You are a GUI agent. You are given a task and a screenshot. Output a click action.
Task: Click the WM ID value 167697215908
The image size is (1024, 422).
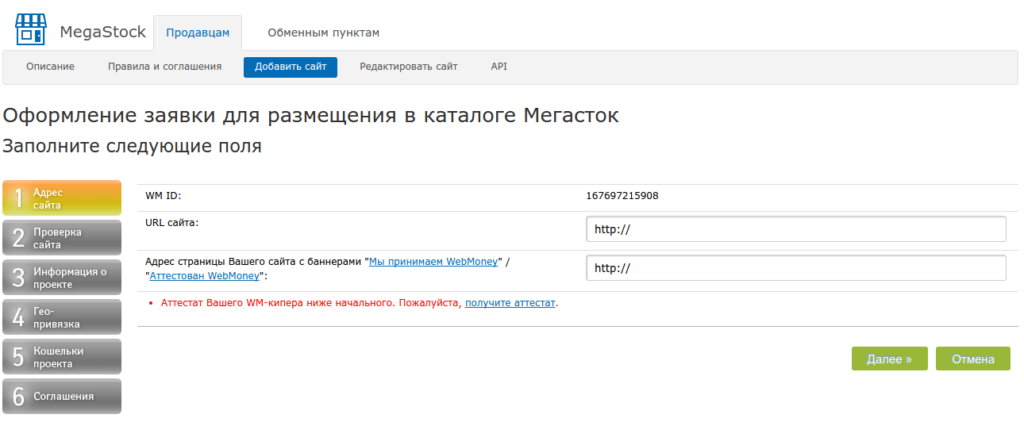coord(622,195)
